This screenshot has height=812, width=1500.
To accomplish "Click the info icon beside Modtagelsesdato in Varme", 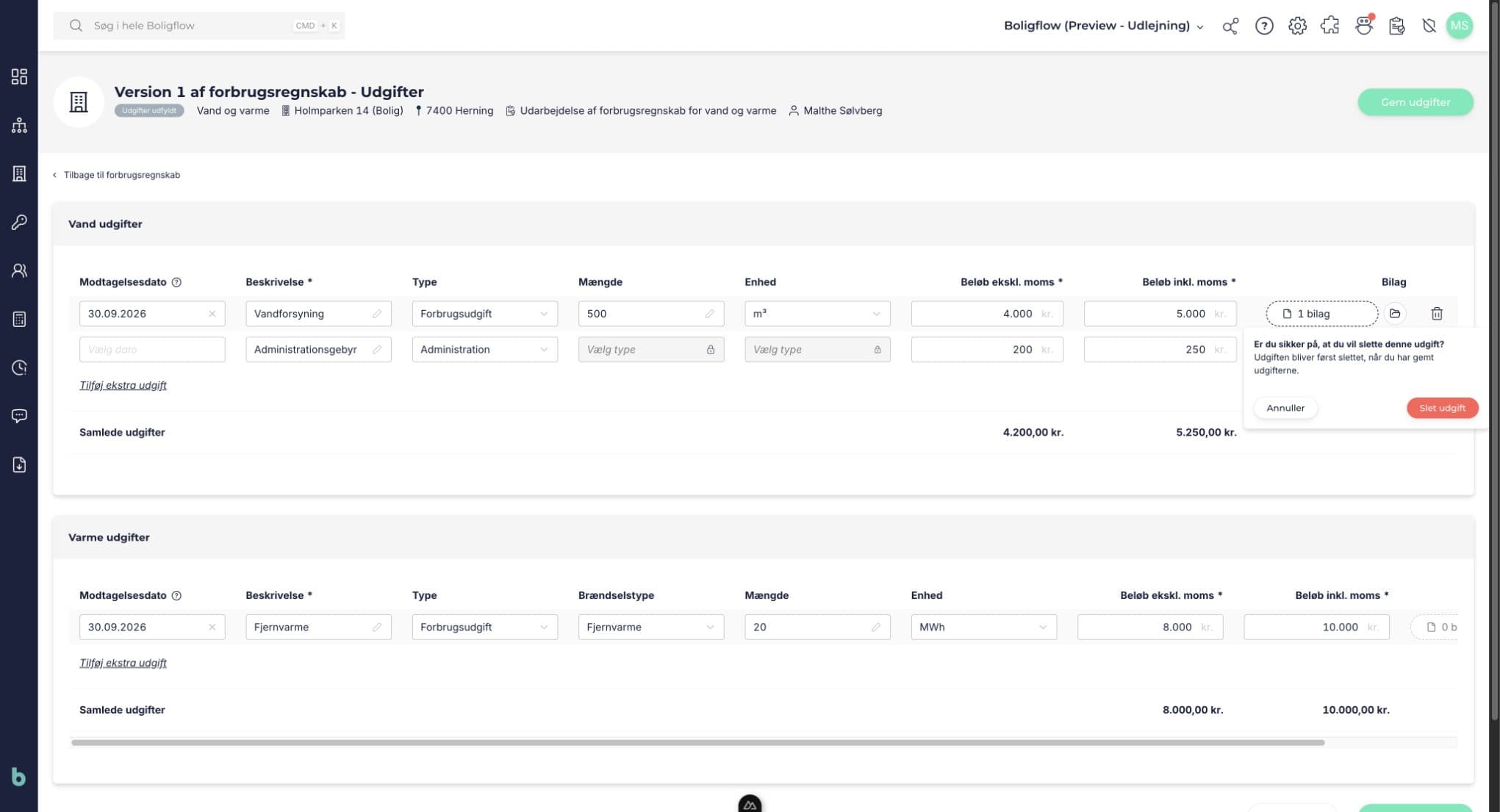I will click(176, 596).
